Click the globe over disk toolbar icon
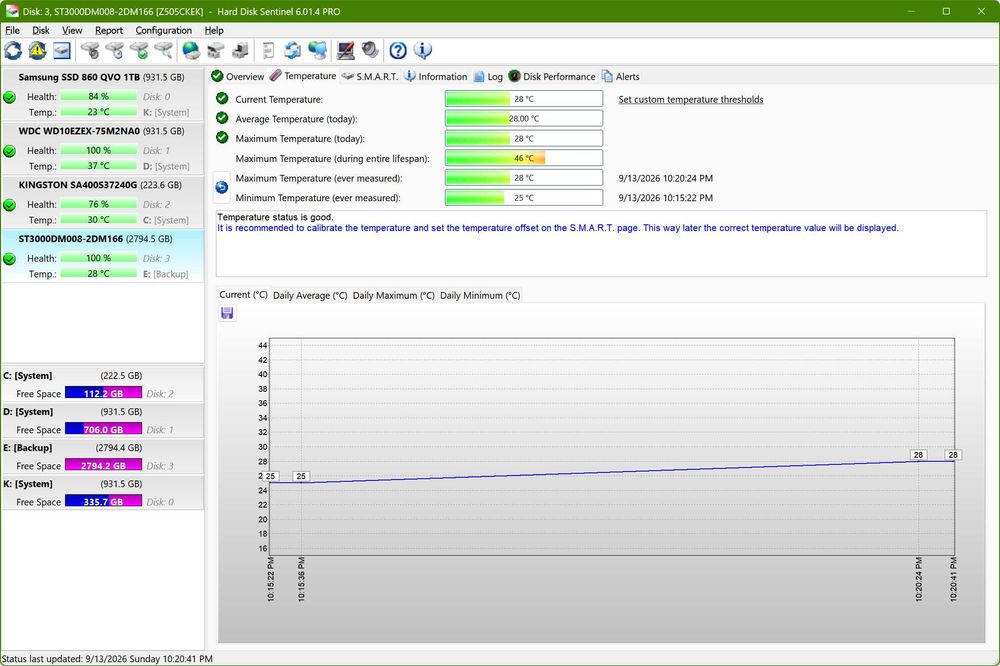The height and width of the screenshot is (666, 1000). pyautogui.click(x=191, y=50)
